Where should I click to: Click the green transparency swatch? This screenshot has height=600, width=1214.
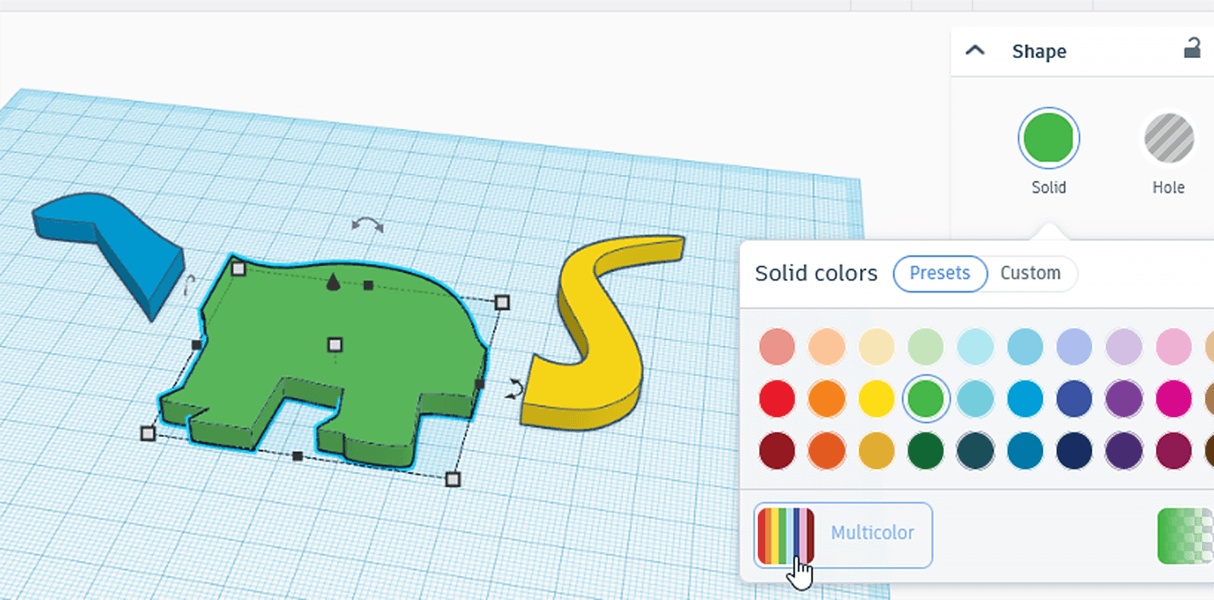[1184, 535]
